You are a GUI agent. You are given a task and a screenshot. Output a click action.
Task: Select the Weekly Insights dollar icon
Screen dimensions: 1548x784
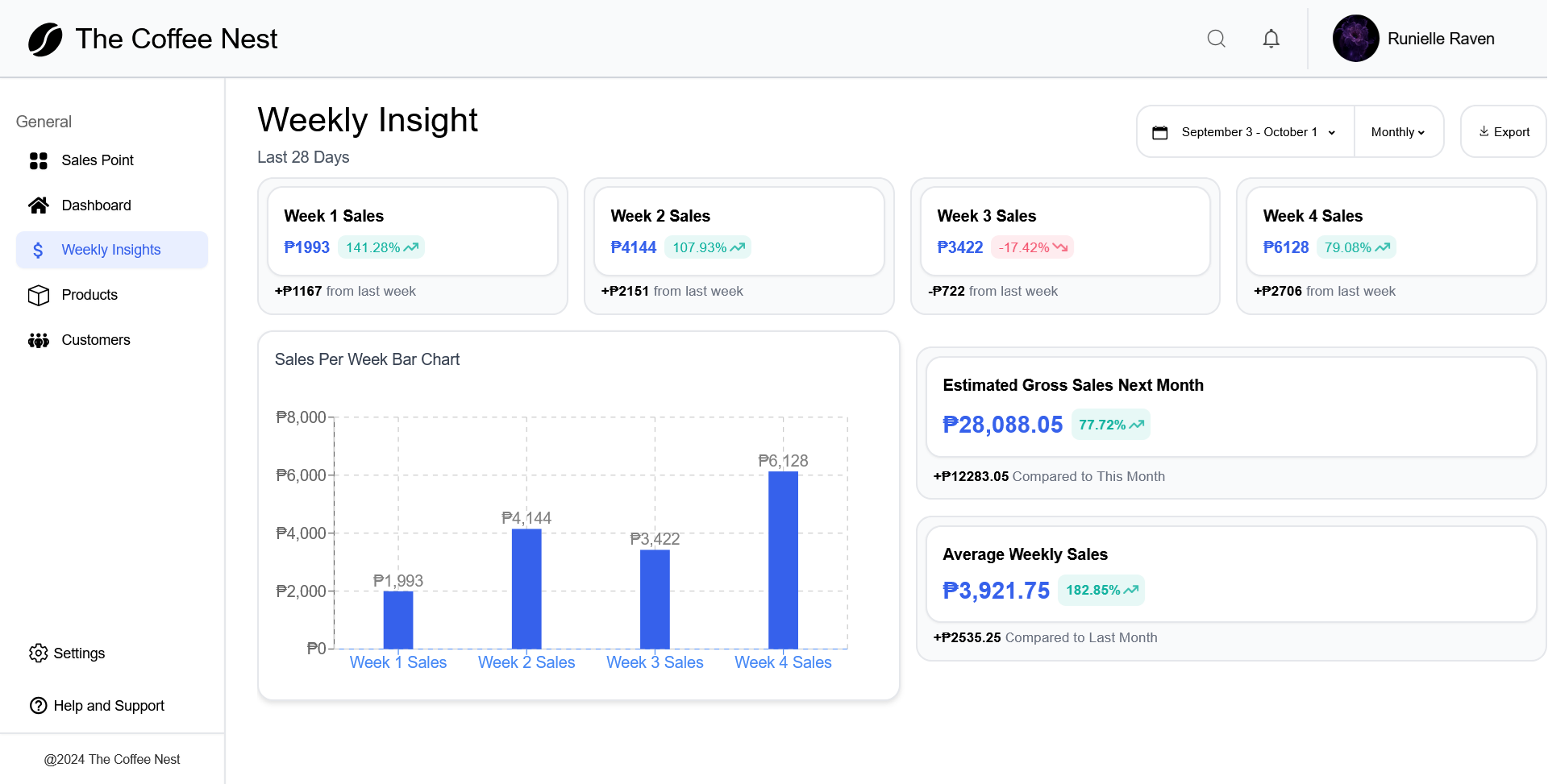pyautogui.click(x=38, y=250)
